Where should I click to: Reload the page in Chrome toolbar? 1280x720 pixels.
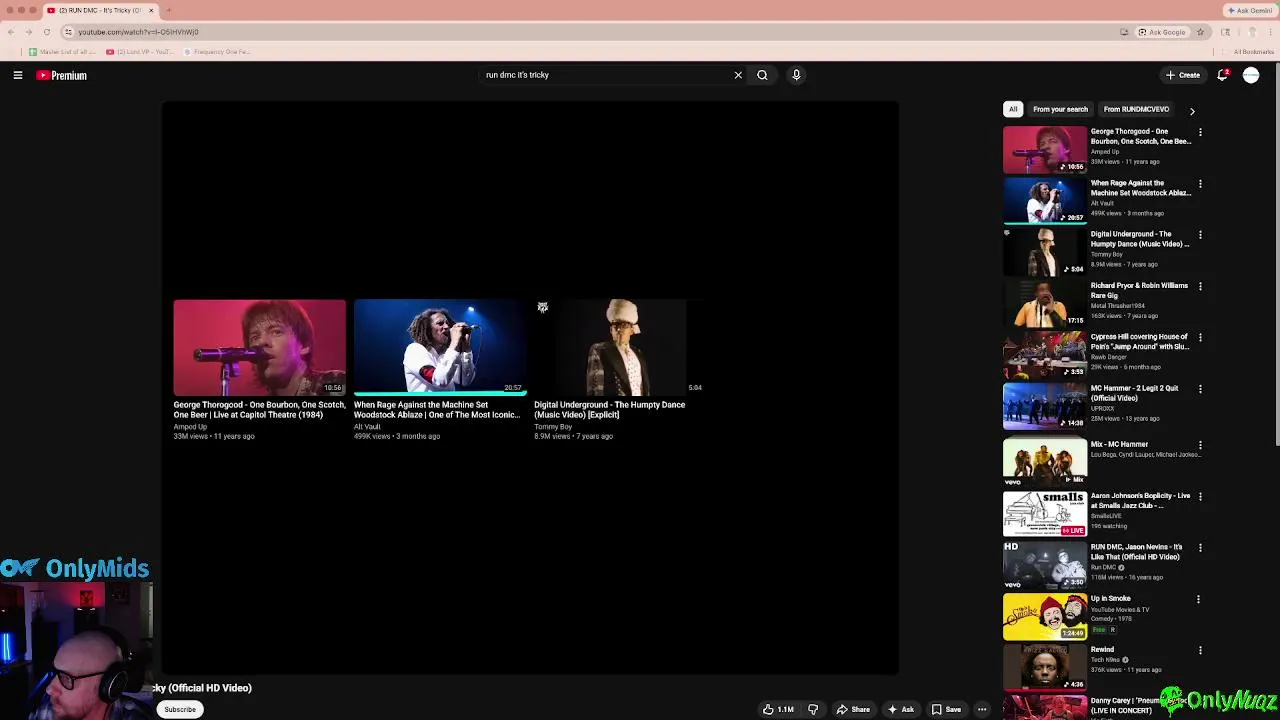(x=47, y=32)
